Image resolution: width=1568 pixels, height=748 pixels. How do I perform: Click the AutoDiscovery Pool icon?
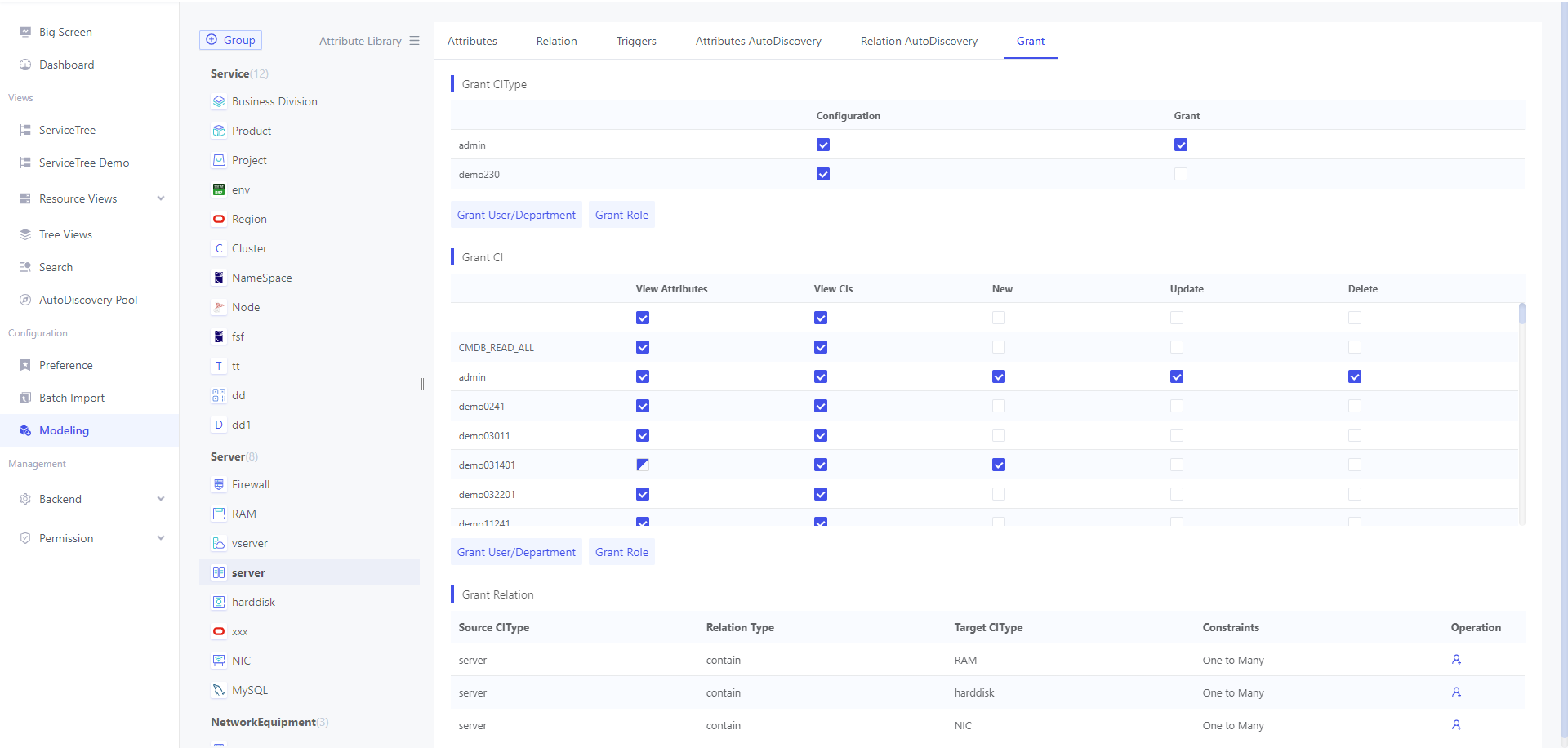25,300
